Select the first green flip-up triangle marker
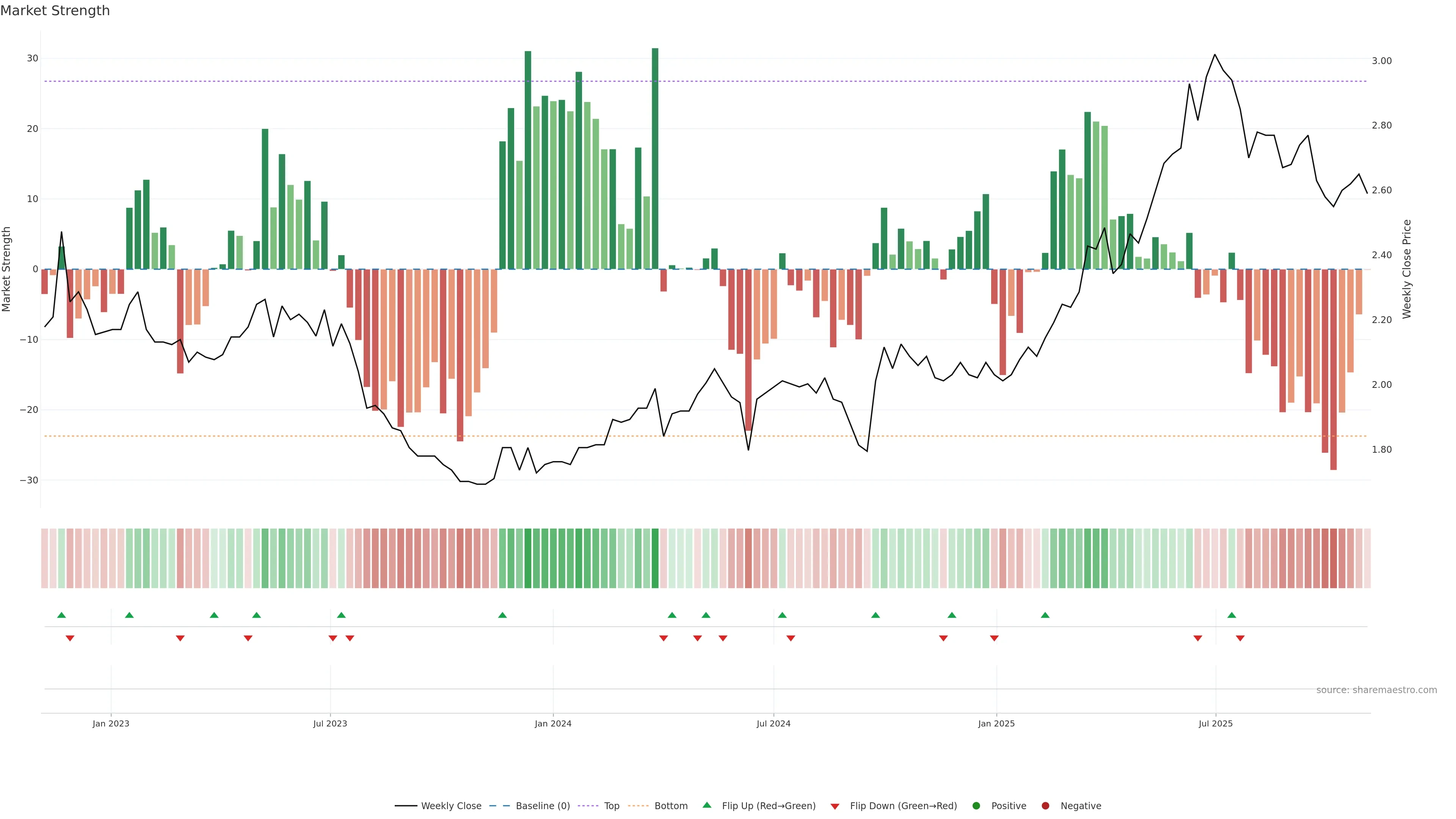This screenshot has height=819, width=1456. pos(61,615)
